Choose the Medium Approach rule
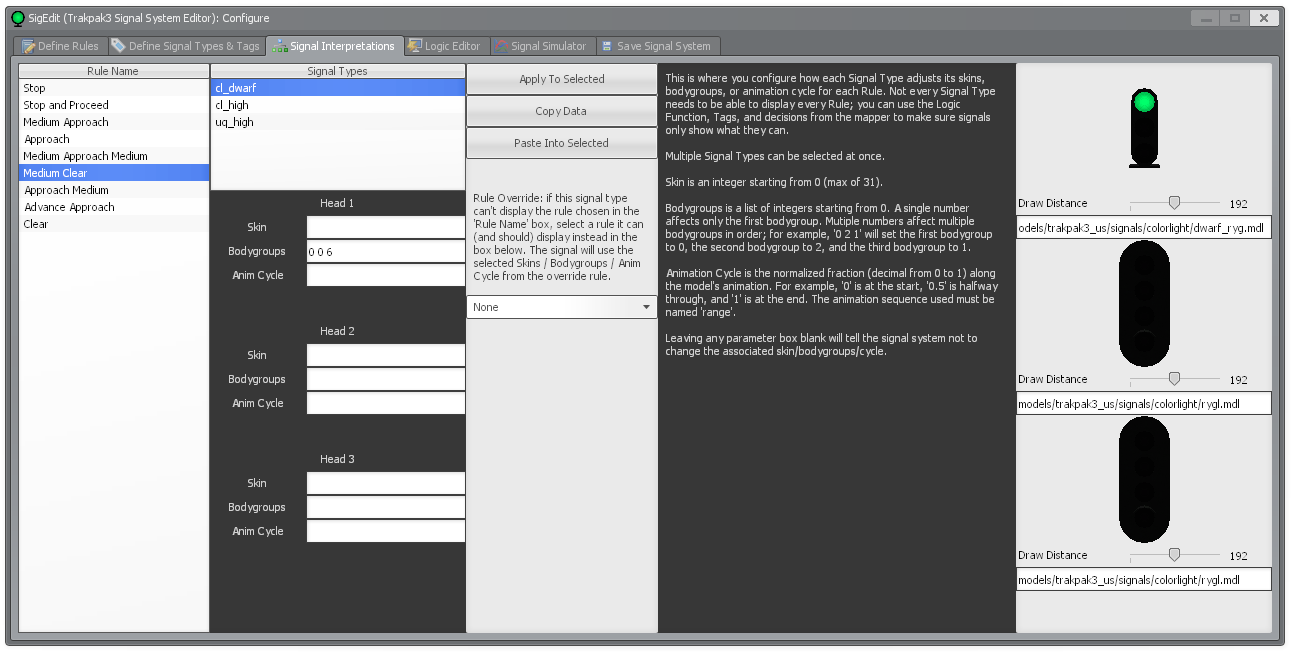1291x652 pixels. pos(114,122)
